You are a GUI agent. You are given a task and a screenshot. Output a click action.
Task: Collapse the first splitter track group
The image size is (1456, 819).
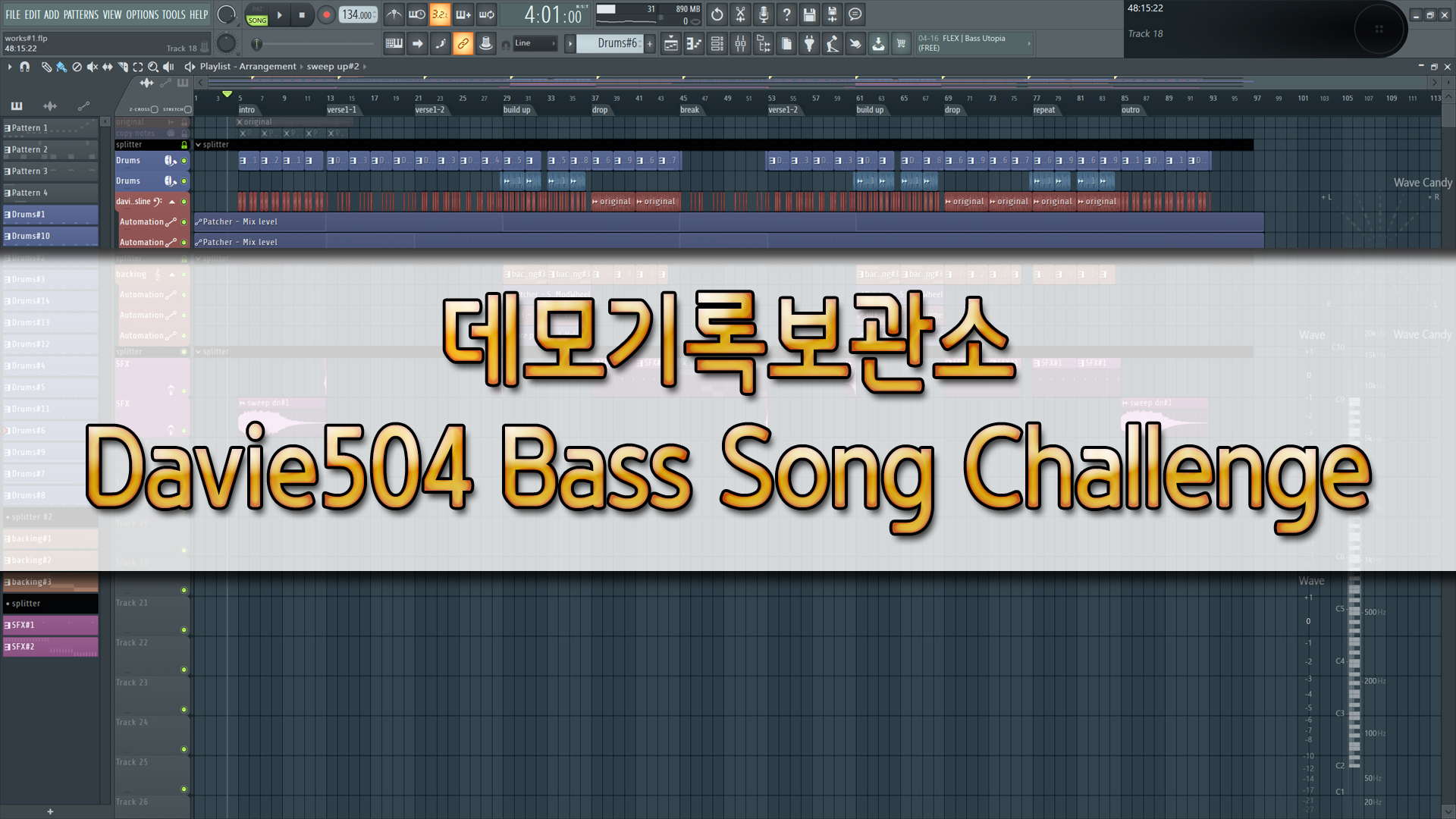pos(199,145)
